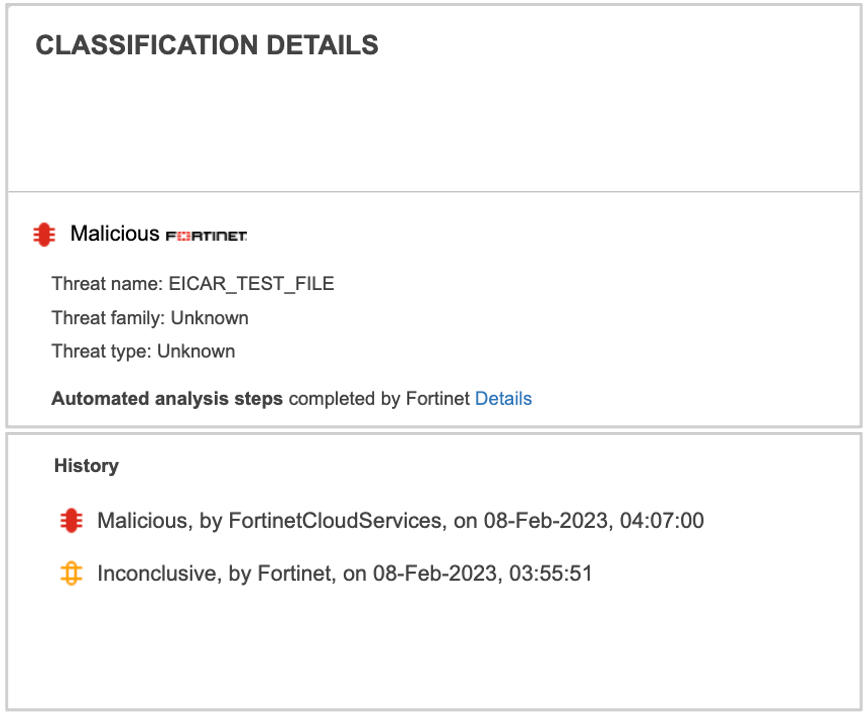Image resolution: width=866 pixels, height=715 pixels.
Task: Open the Details link
Action: 503,399
